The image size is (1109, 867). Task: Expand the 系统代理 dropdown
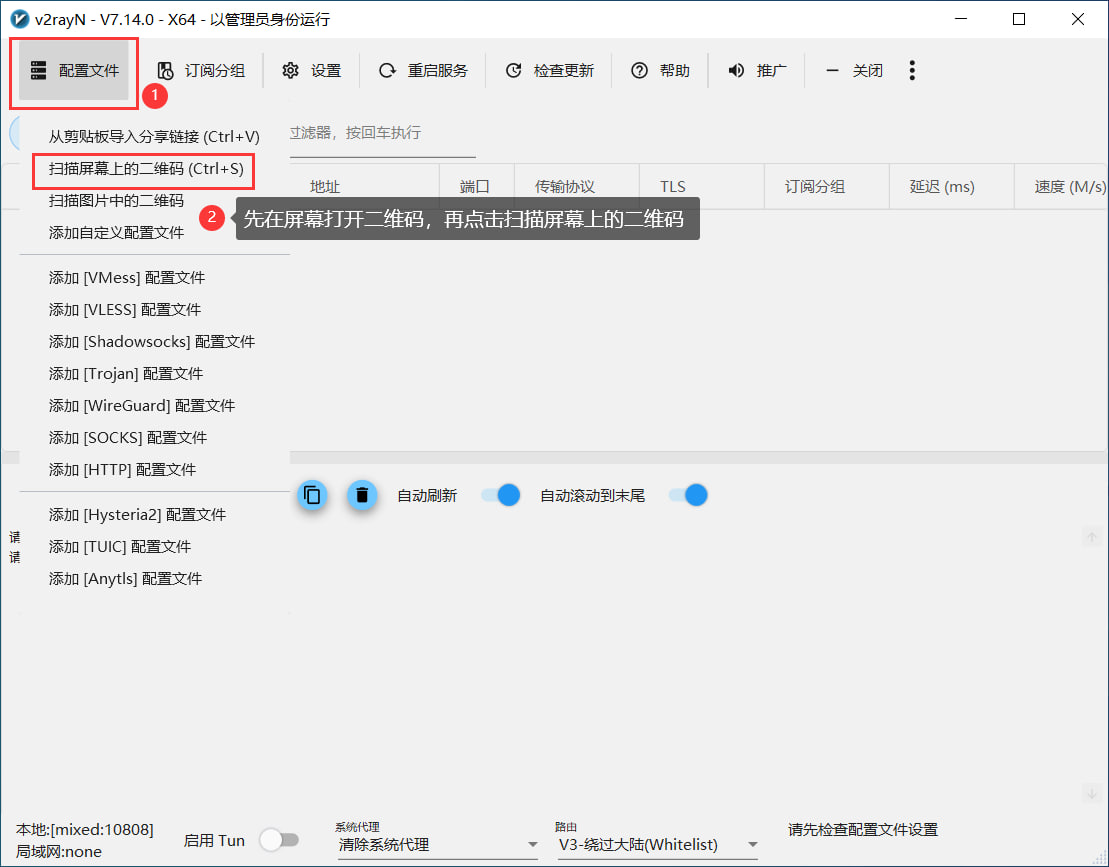[436, 845]
